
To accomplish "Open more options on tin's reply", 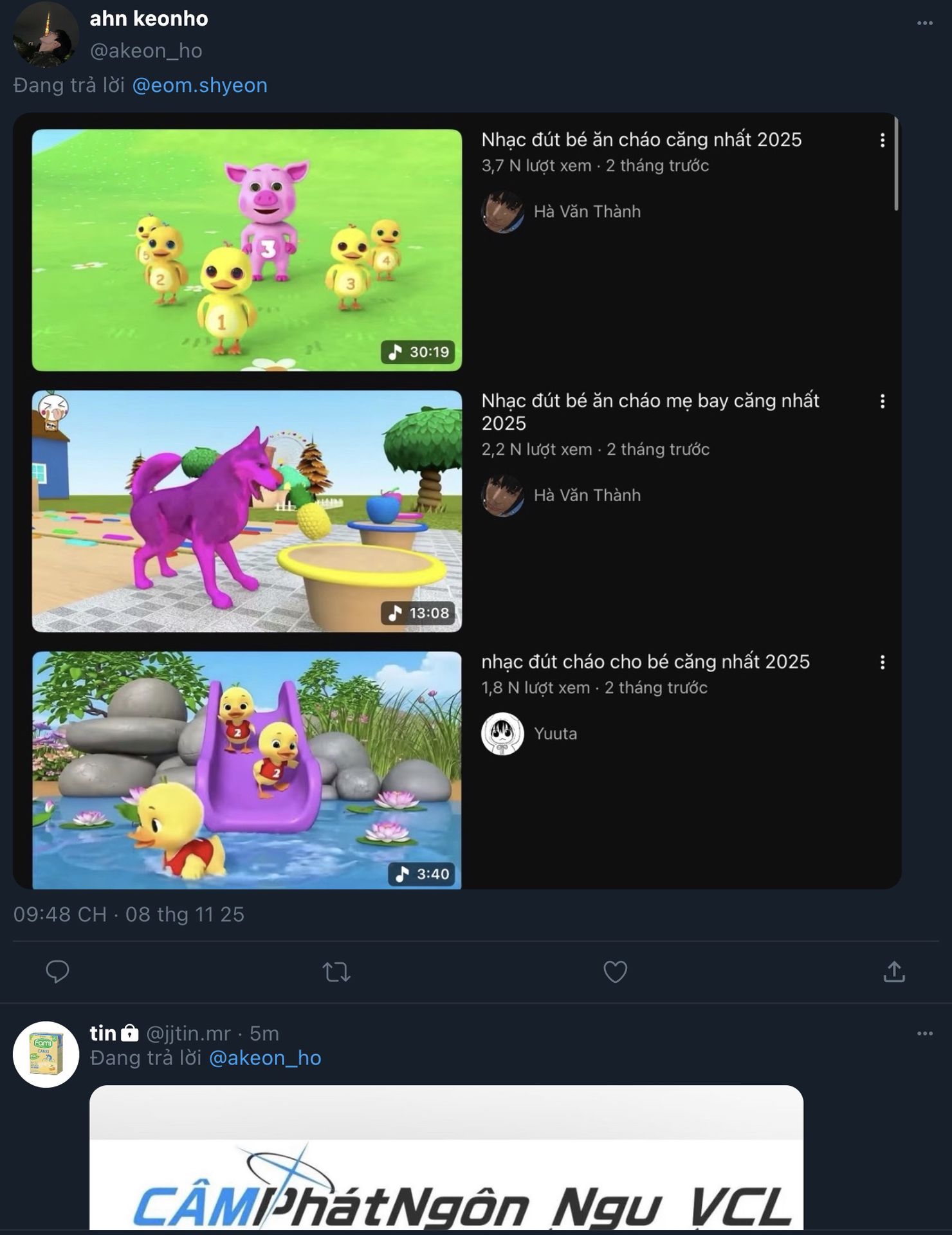I will point(924,1034).
